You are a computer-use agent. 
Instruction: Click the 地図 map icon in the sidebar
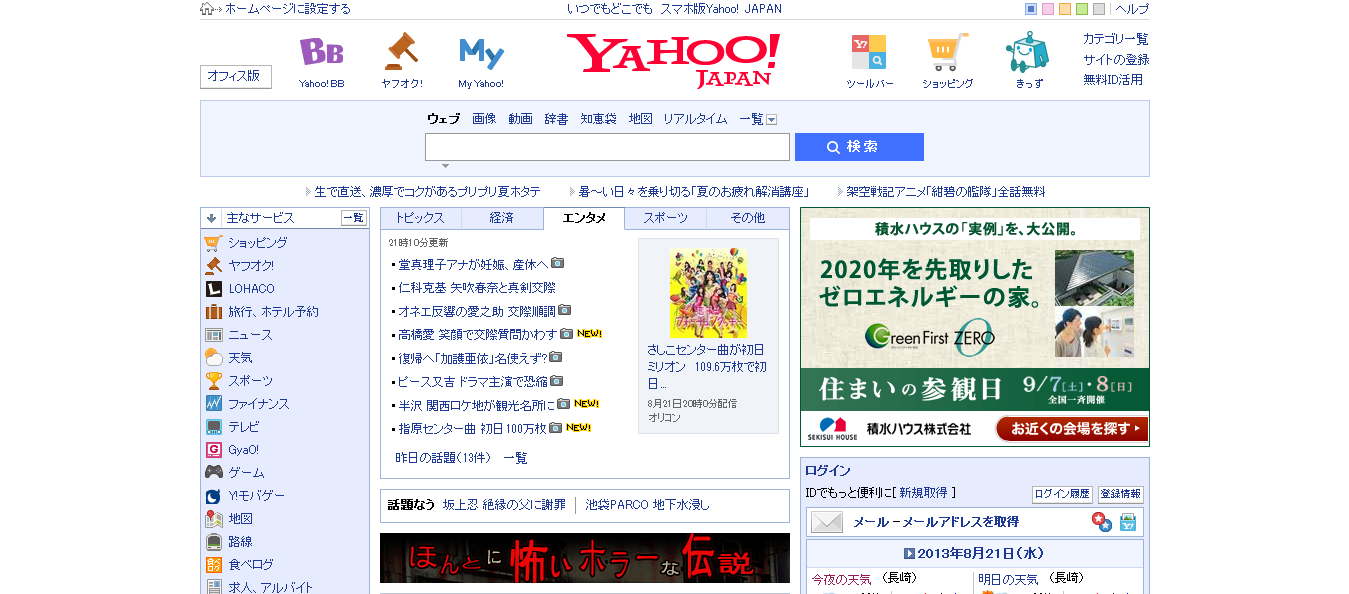[213, 519]
